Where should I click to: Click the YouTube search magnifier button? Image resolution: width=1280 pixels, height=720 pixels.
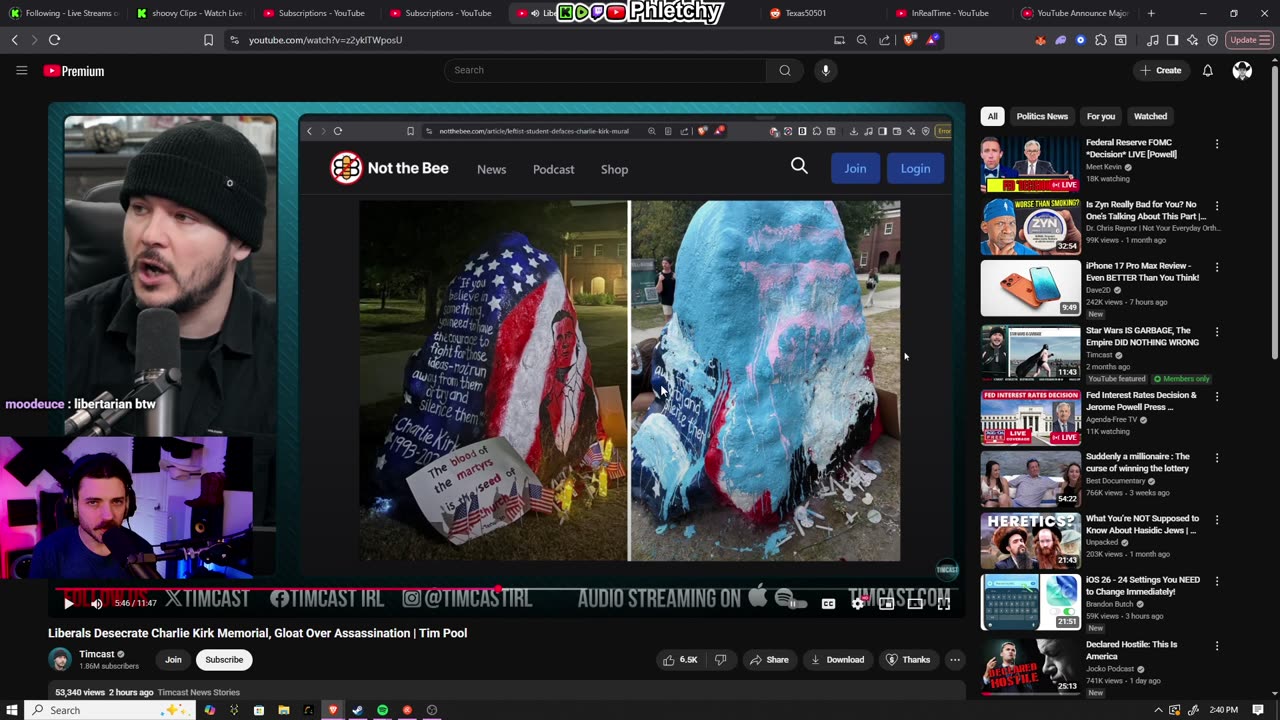[785, 70]
